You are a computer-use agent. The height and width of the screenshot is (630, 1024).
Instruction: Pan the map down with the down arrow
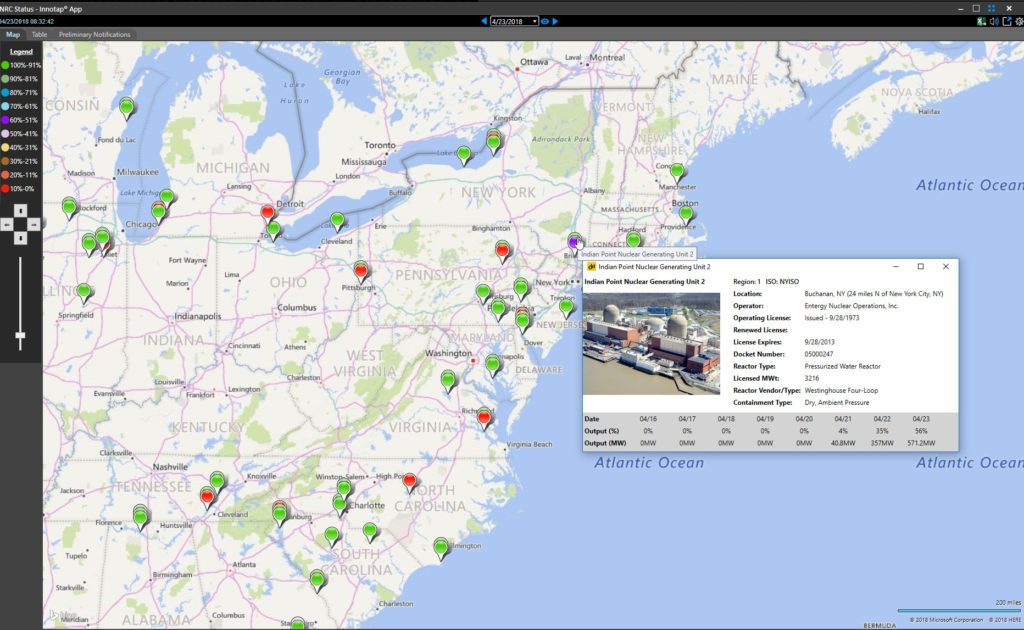(x=20, y=238)
